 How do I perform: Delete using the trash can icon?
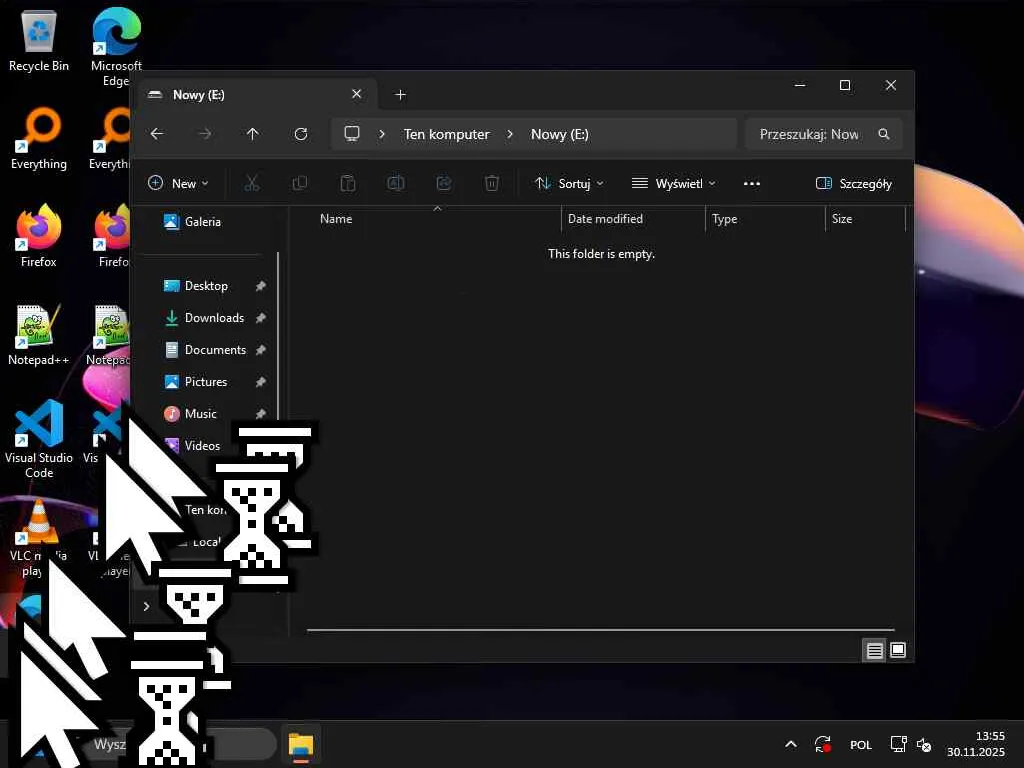(x=492, y=184)
